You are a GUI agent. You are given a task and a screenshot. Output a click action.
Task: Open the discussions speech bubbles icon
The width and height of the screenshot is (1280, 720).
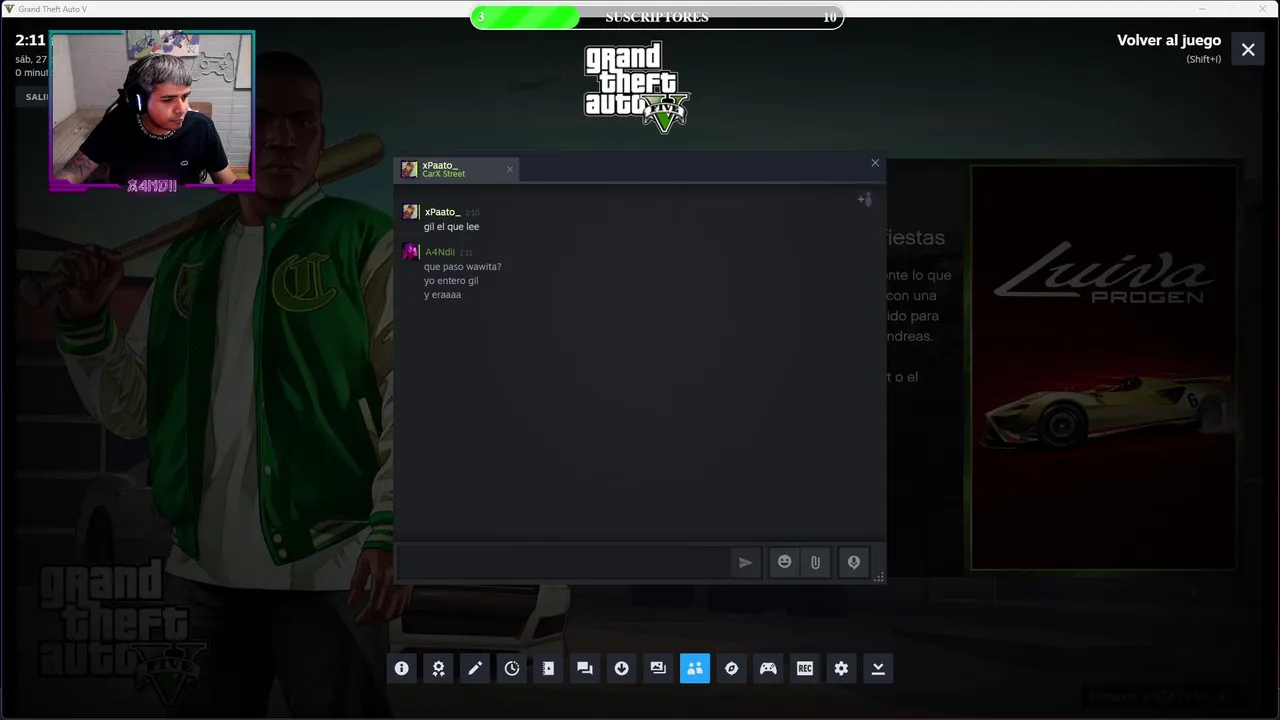point(585,668)
